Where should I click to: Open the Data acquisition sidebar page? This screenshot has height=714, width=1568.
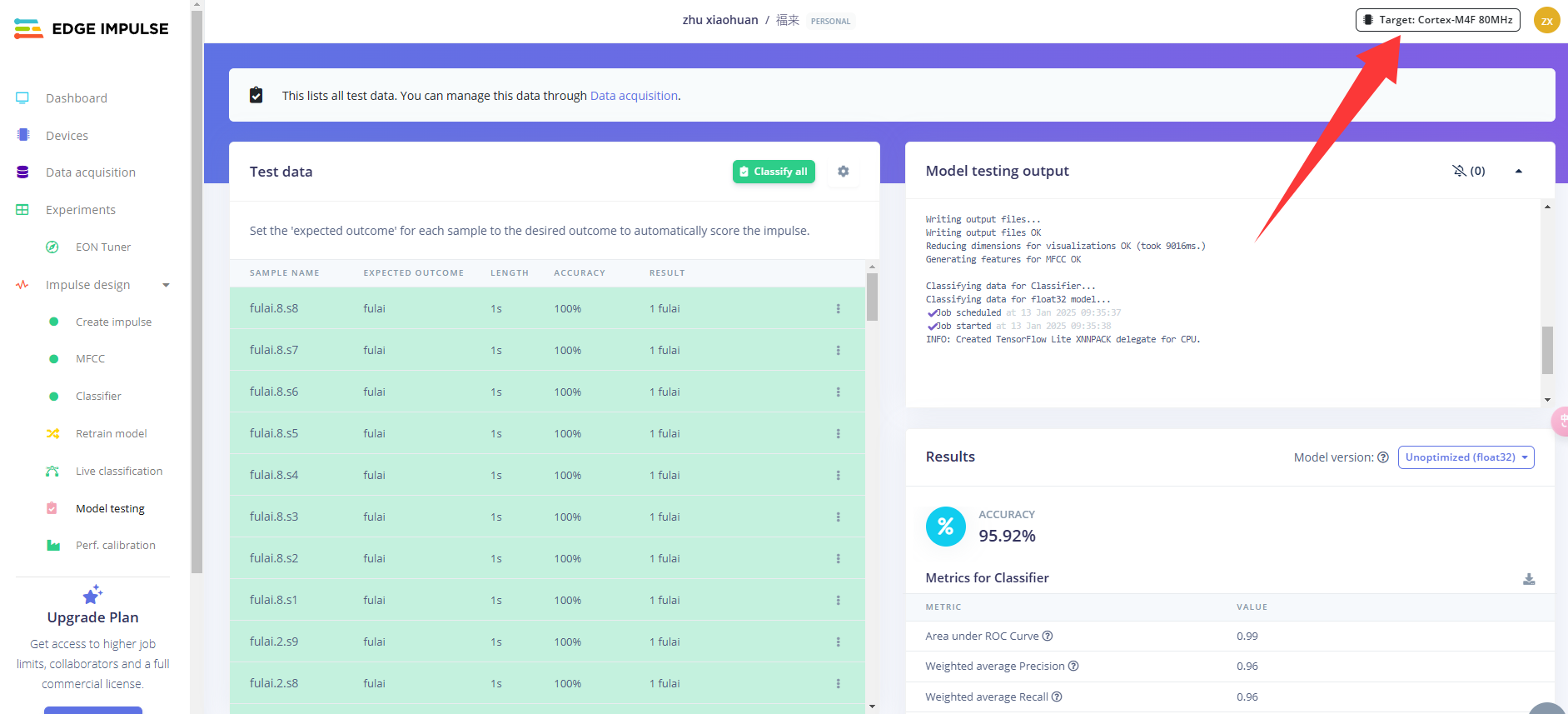pyautogui.click(x=90, y=172)
